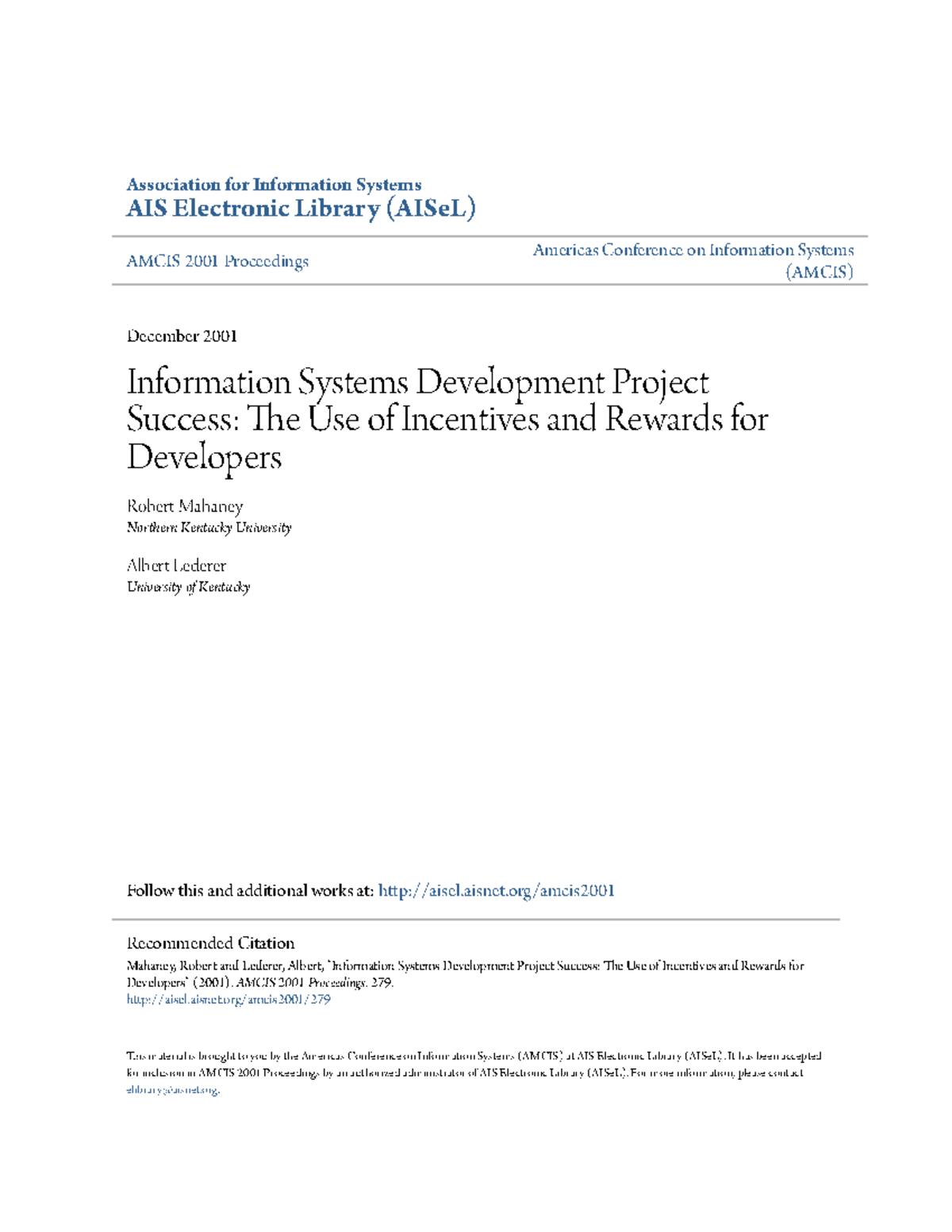Screen dimensions: 952x1232
Task: Click the 'Follow this and additional works at' label
Action: [x=250, y=891]
